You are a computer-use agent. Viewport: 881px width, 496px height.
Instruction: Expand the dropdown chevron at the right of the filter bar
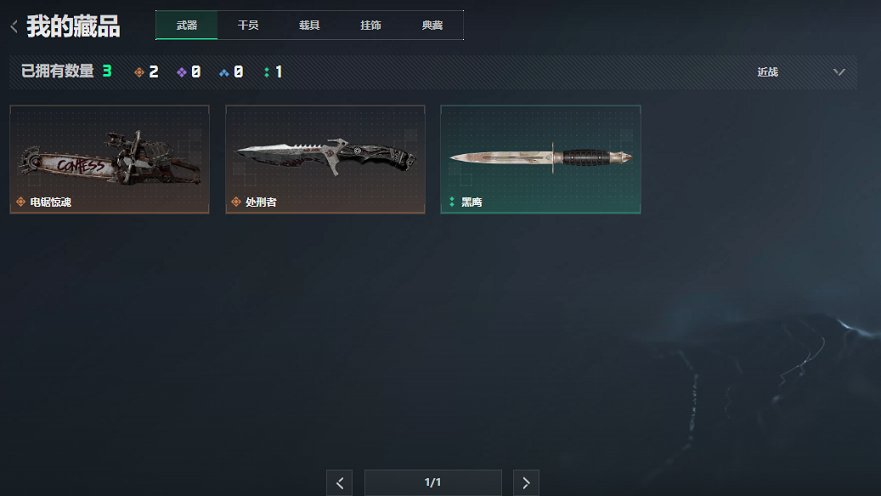tap(839, 72)
